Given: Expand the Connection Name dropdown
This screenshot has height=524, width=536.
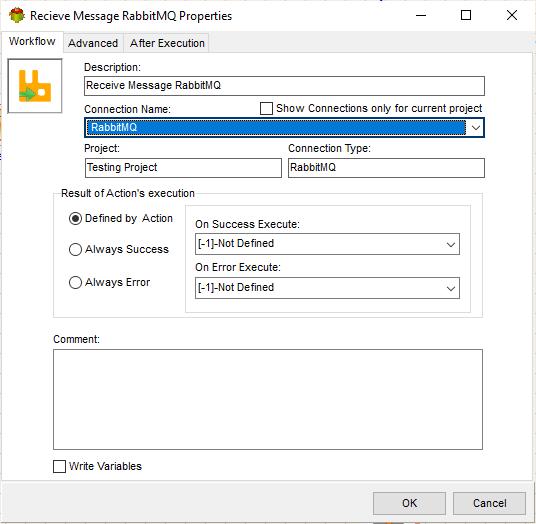Looking at the screenshot, I should (475, 128).
